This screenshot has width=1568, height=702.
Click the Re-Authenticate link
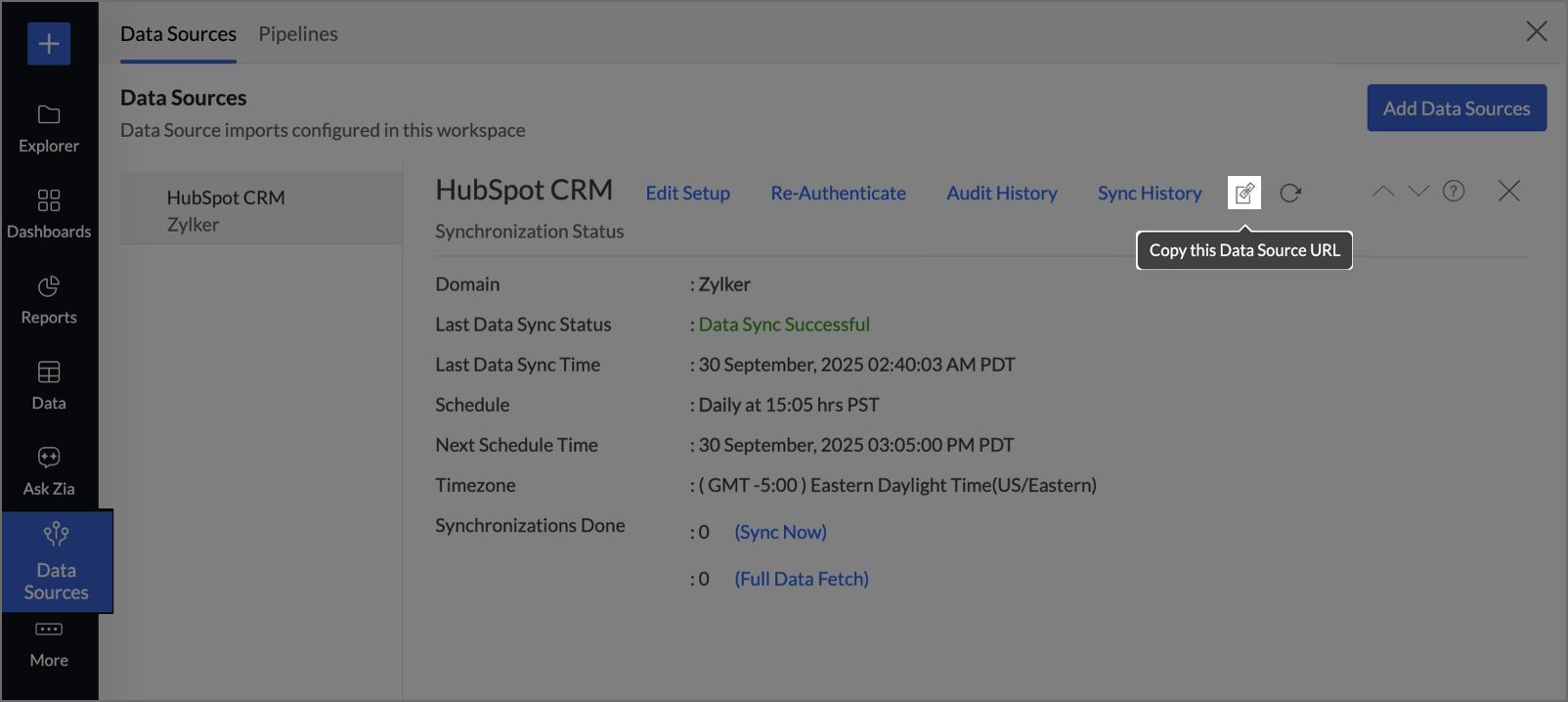pyautogui.click(x=838, y=194)
